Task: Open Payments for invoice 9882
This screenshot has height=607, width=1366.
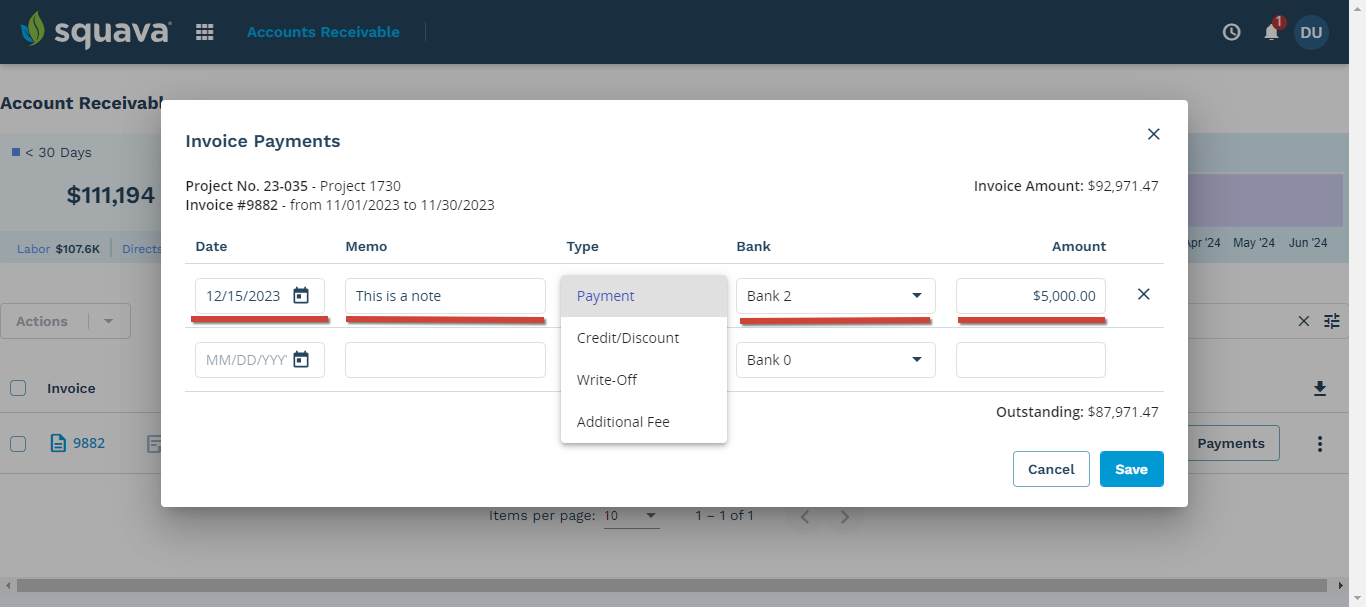Action: tap(1231, 442)
